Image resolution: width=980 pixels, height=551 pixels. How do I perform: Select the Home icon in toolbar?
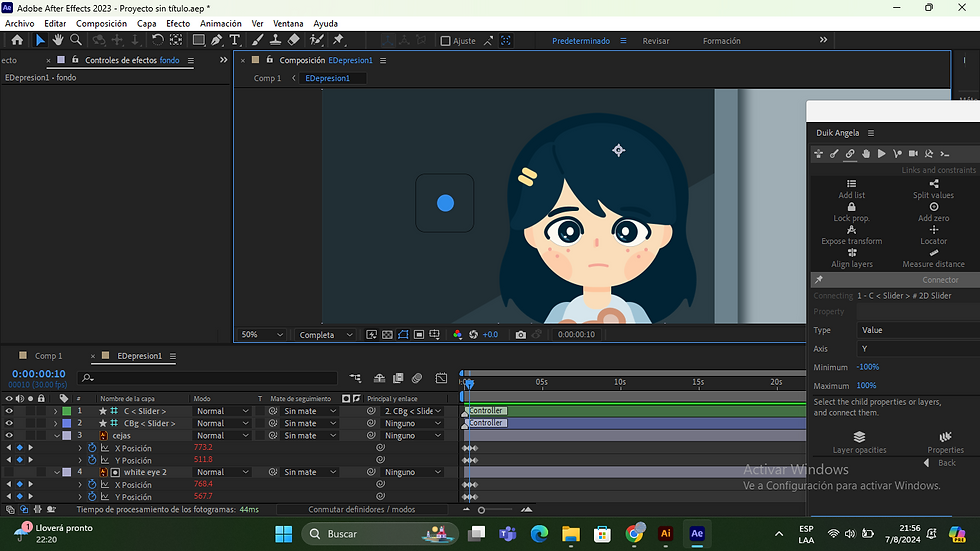[17, 40]
